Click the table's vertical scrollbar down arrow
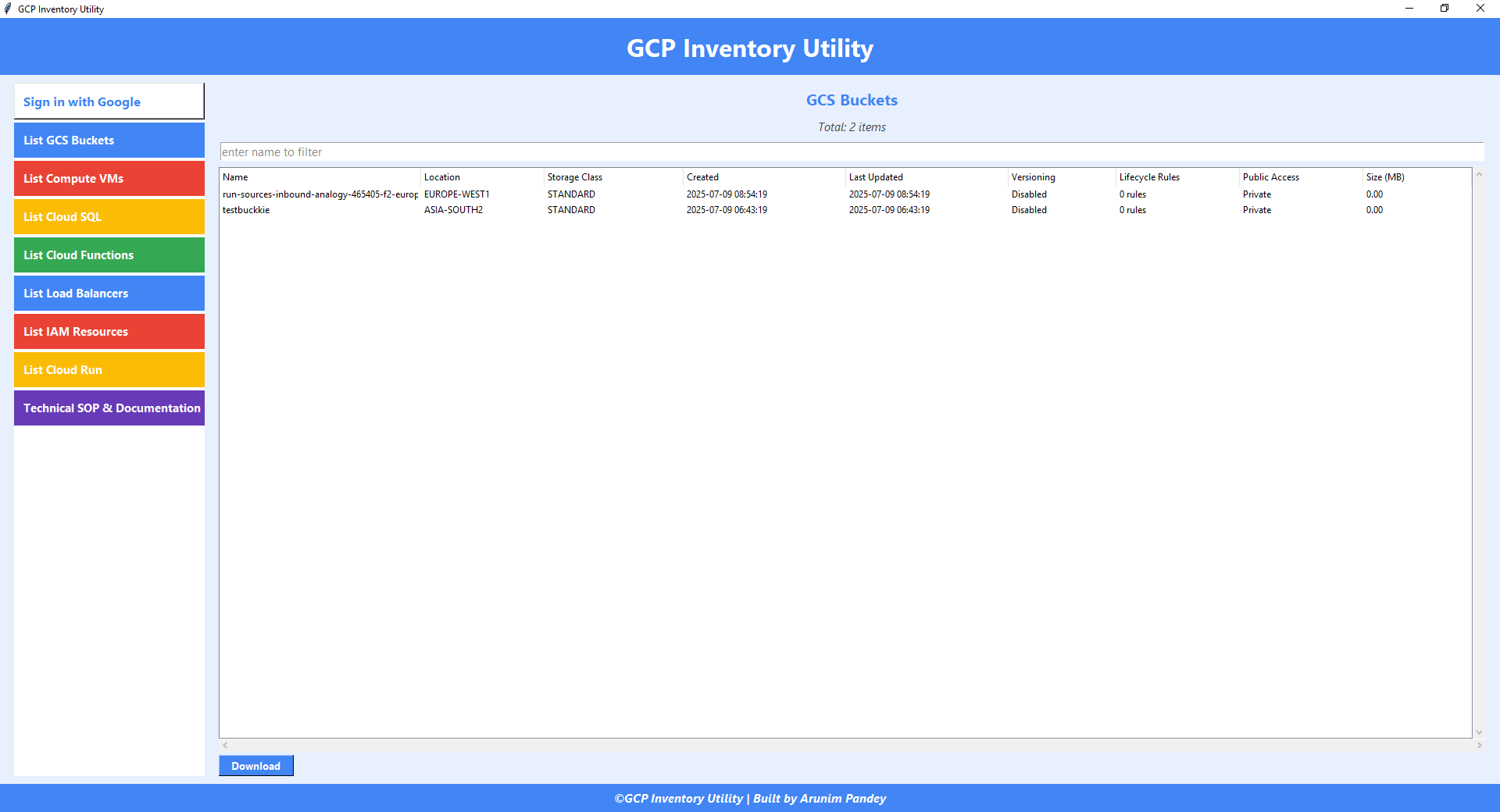This screenshot has height=812, width=1500. click(1479, 732)
